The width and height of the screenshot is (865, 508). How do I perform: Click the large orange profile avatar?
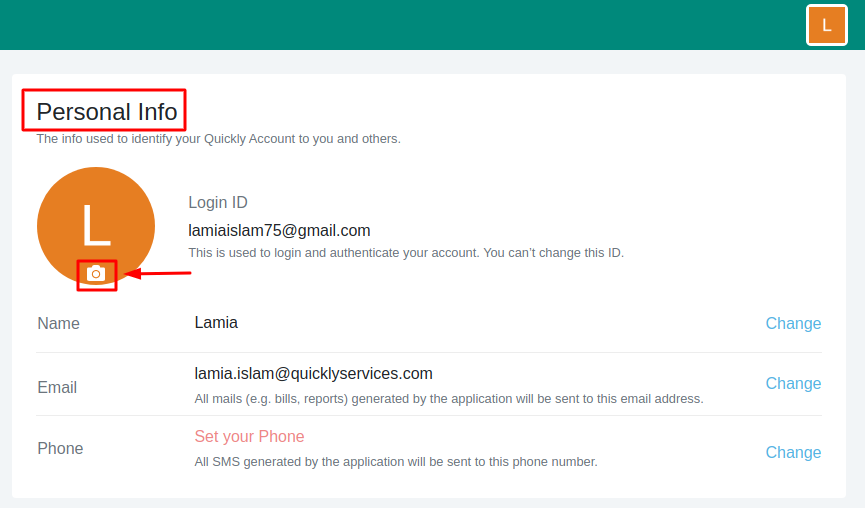(x=96, y=220)
